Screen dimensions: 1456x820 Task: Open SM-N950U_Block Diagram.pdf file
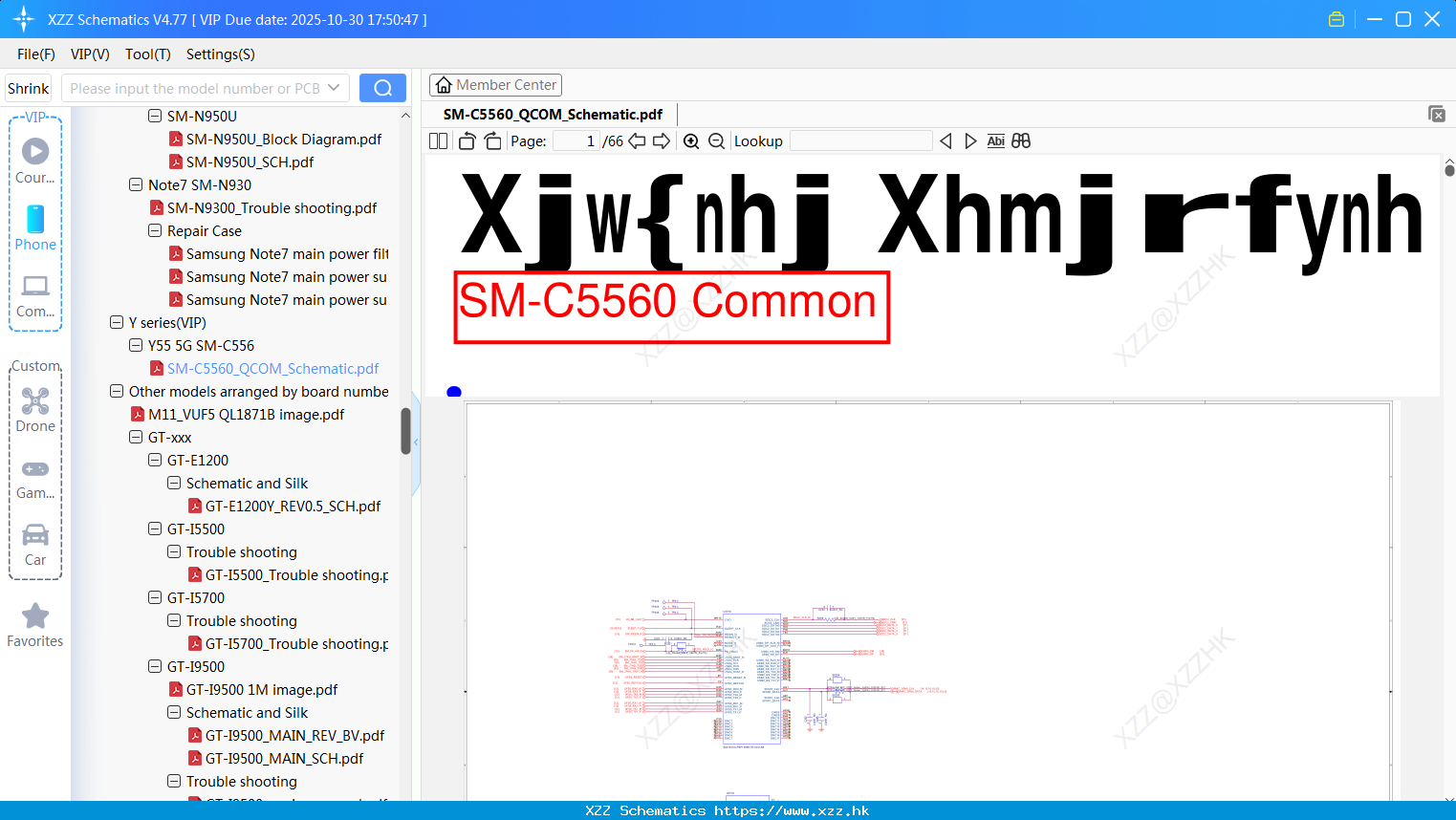point(283,140)
